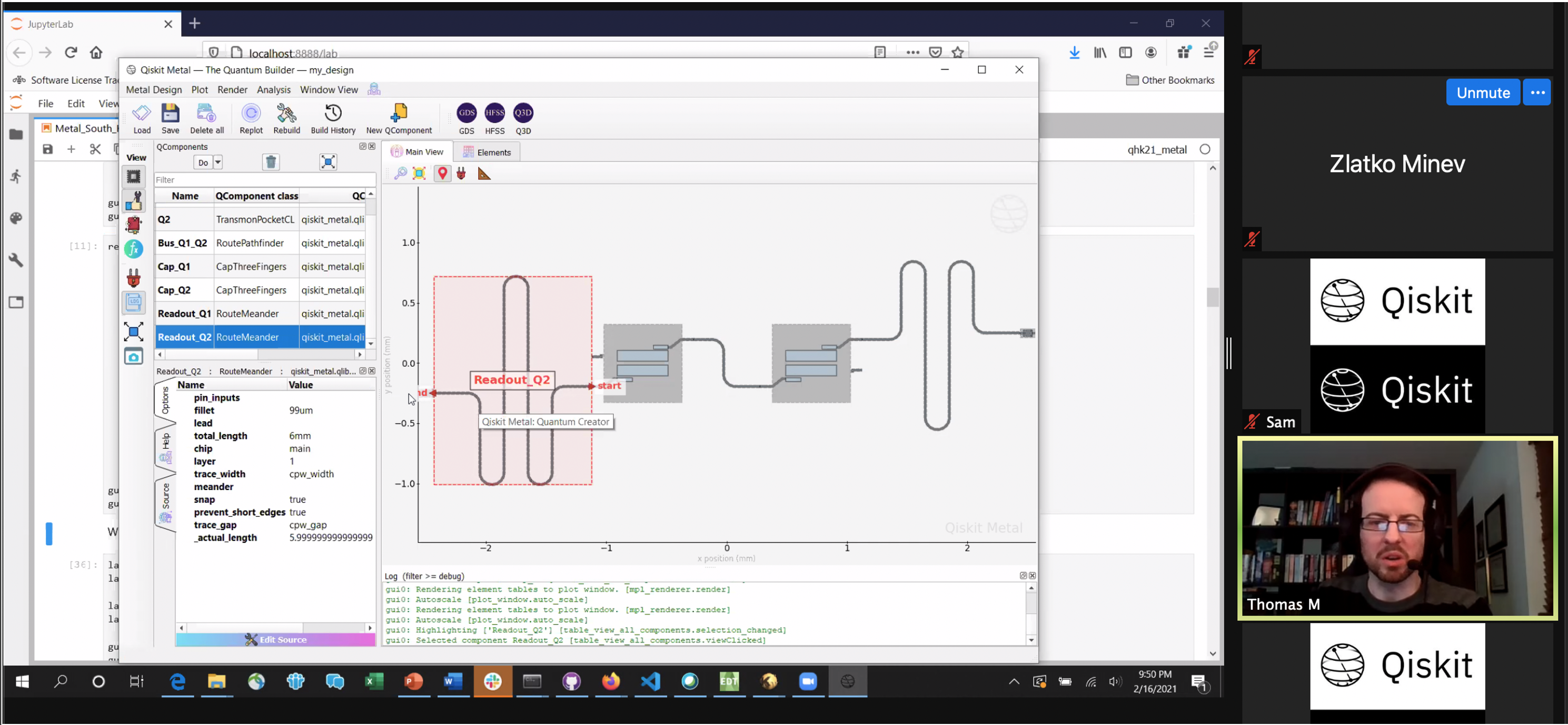1568x725 pixels.
Task: Click the volume icon in system tray
Action: [1115, 682]
